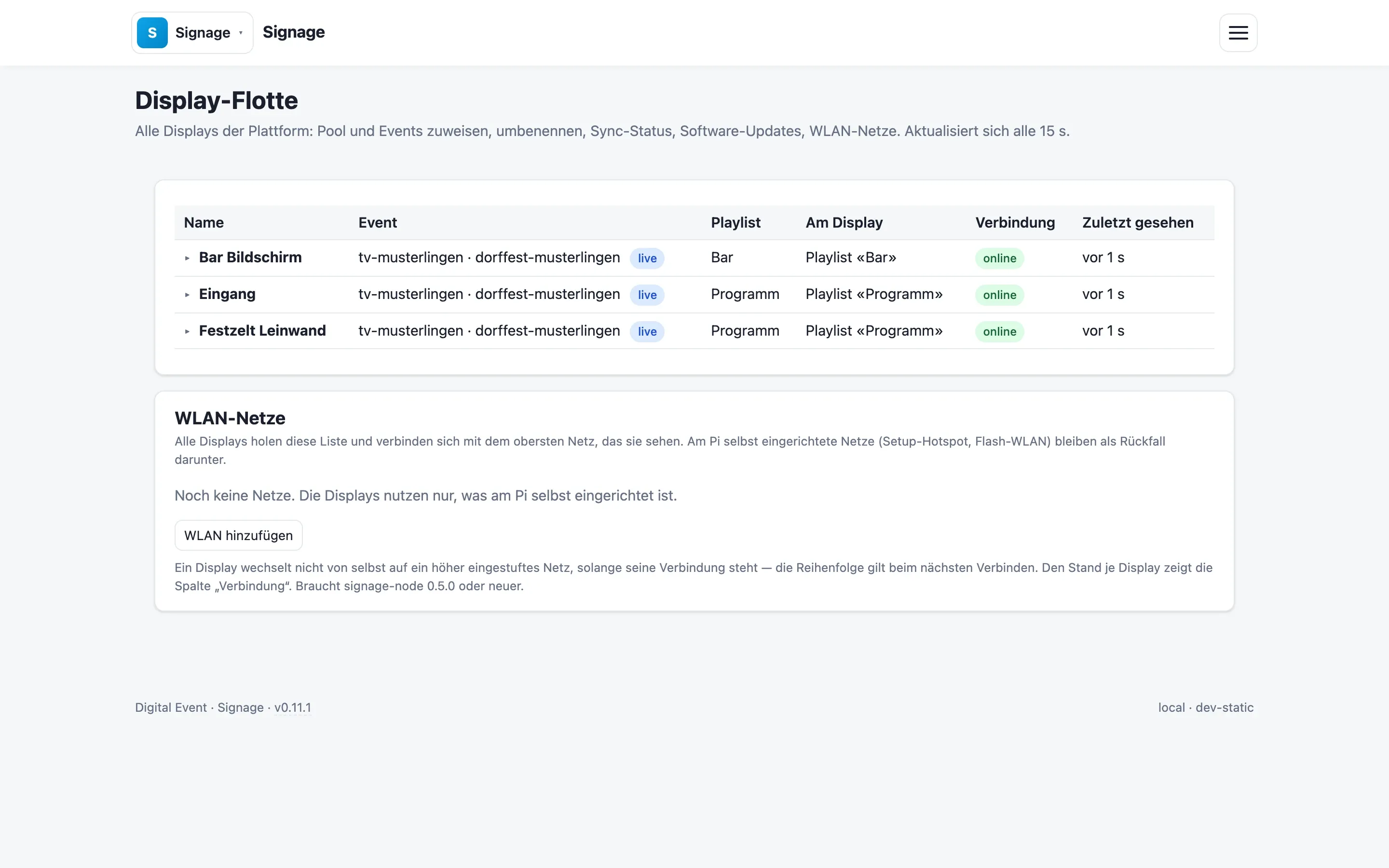Click the Verbindung column header
The image size is (1389, 868).
point(1015,223)
